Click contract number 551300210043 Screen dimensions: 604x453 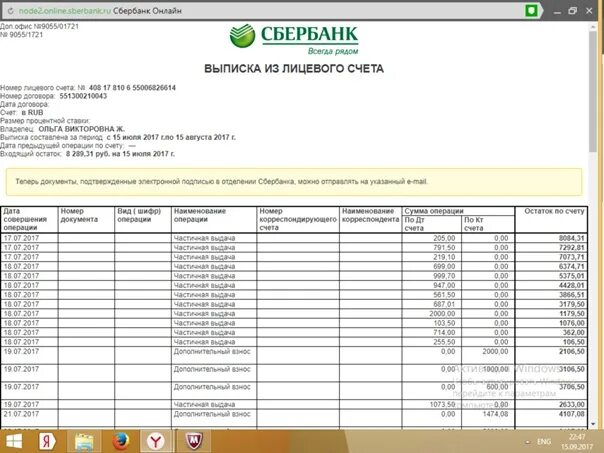pyautogui.click(x=83, y=96)
